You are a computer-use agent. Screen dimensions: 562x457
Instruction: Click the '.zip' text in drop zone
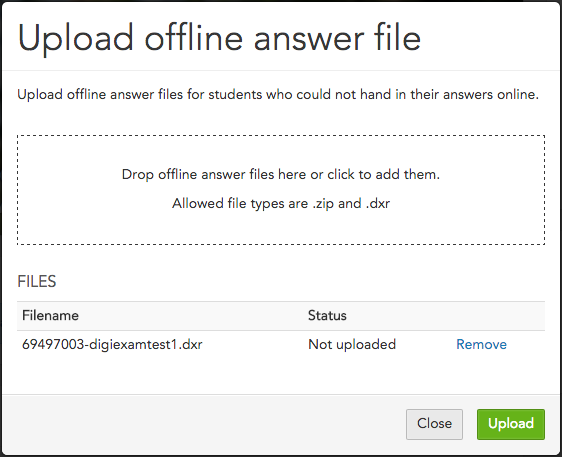click(x=323, y=204)
